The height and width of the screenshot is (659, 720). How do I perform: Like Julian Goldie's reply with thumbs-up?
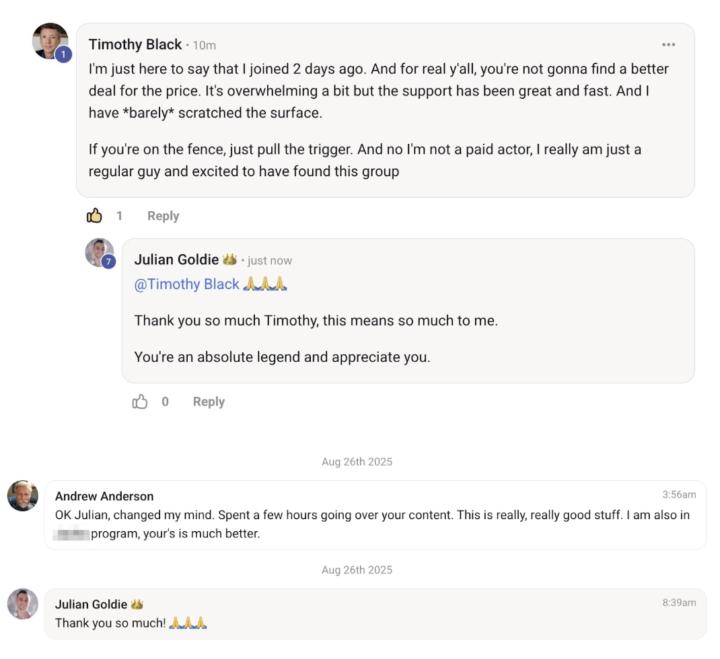point(140,401)
